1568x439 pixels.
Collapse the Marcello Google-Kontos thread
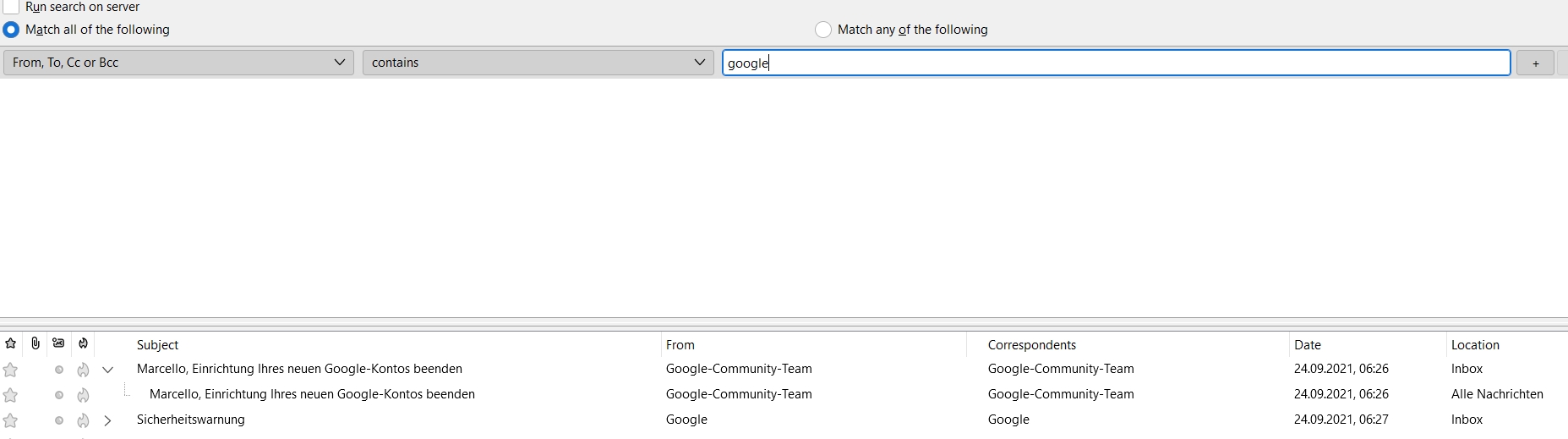107,370
